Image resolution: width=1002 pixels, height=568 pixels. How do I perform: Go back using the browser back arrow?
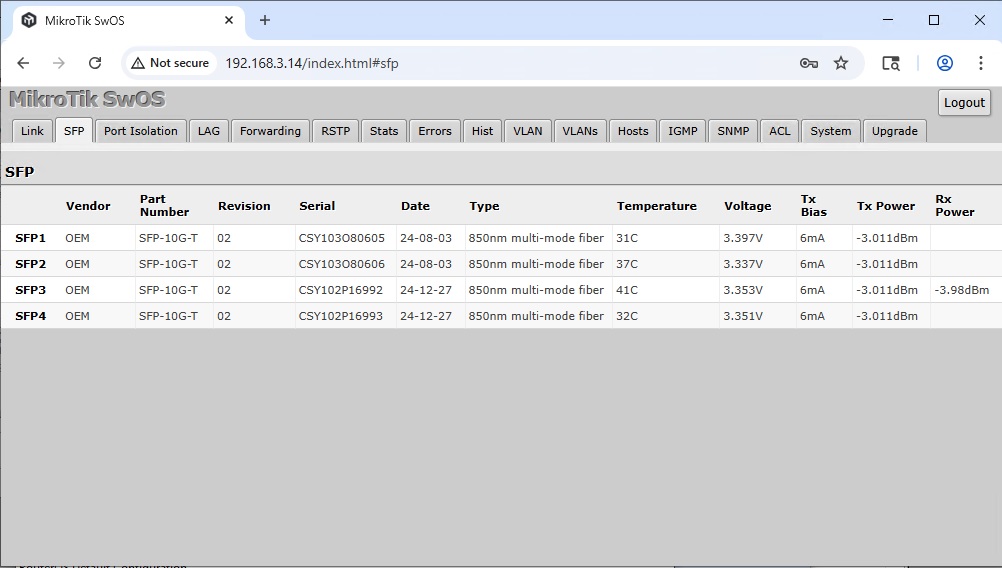(x=23, y=63)
